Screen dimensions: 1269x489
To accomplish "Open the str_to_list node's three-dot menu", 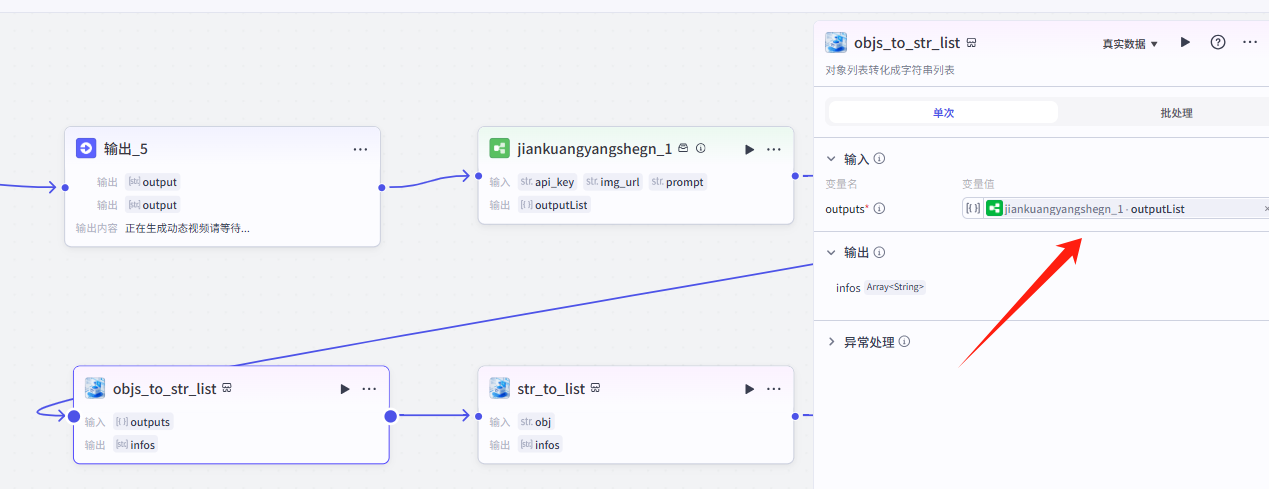I will 773,389.
